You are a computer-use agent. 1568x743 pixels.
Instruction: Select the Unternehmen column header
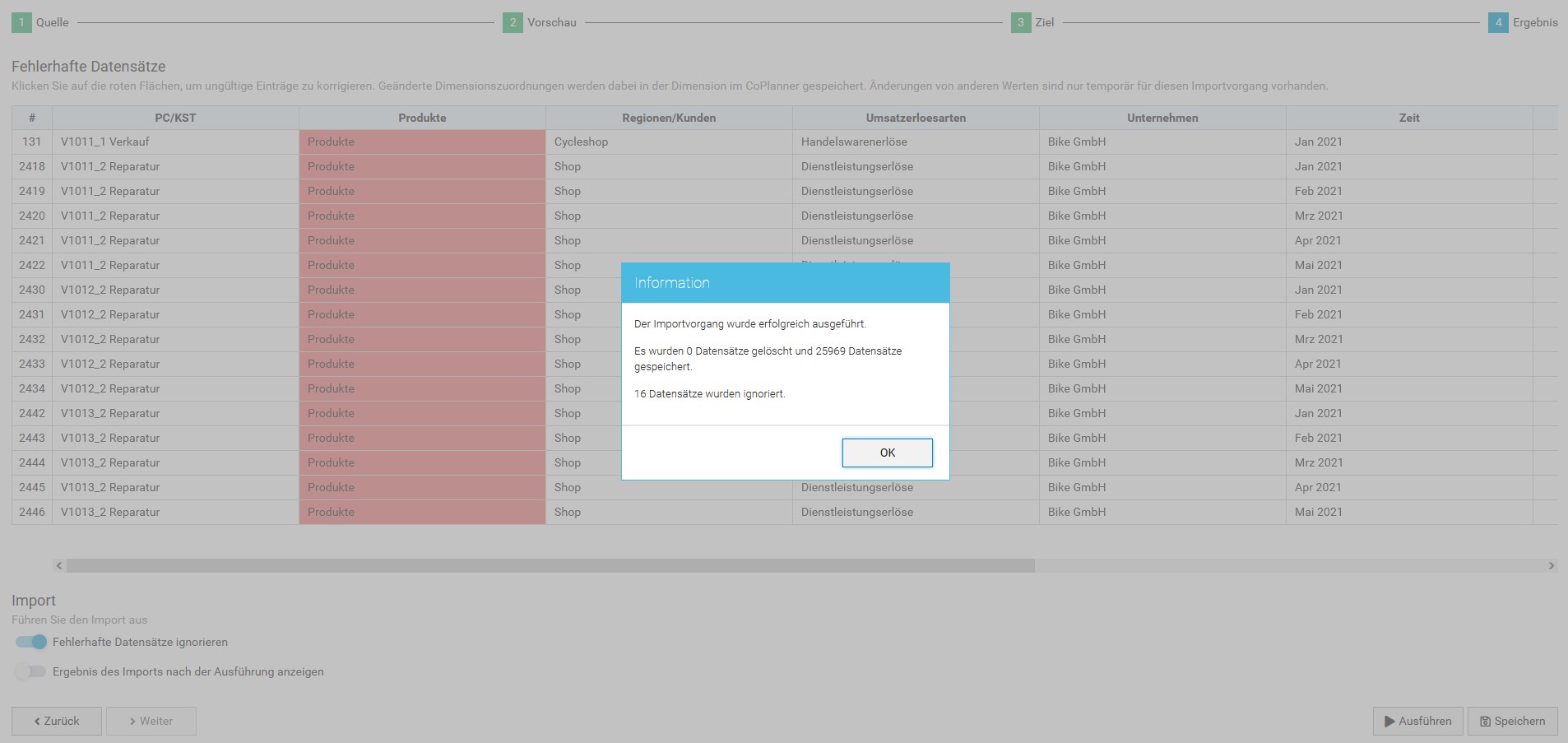pos(1162,118)
